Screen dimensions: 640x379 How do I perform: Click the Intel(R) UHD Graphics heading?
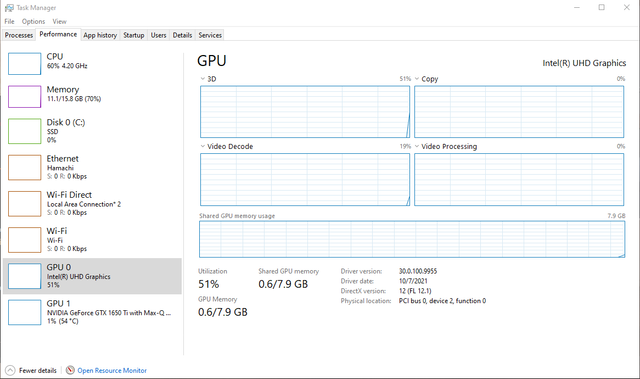[x=584, y=63]
